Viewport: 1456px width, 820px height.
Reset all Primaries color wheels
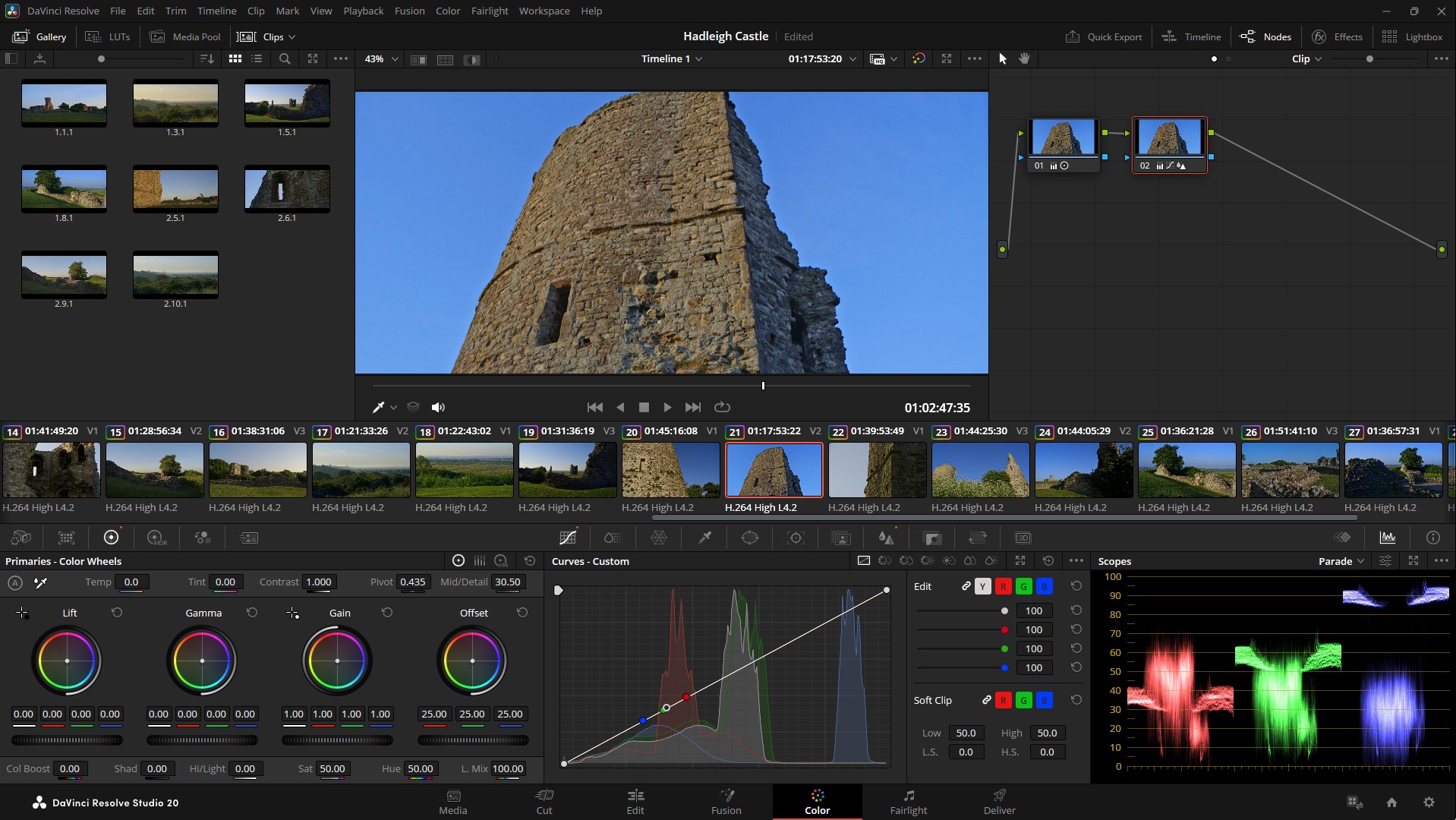pos(530,561)
